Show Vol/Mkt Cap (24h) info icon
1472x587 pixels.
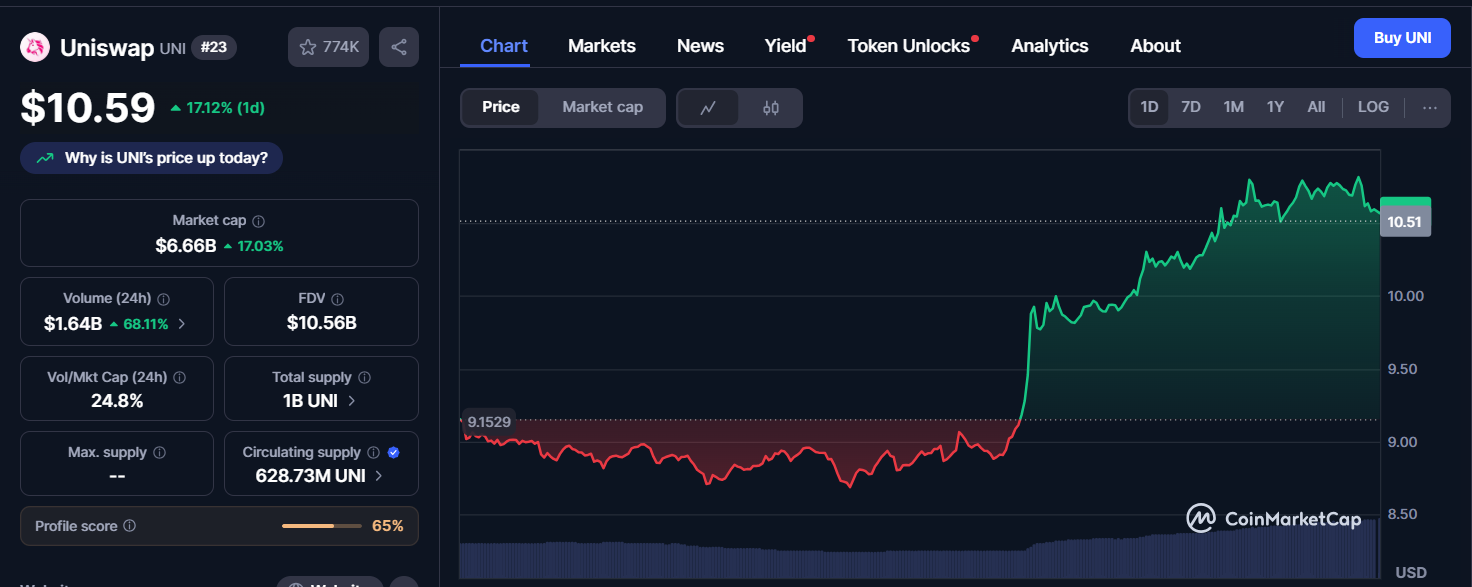point(179,378)
